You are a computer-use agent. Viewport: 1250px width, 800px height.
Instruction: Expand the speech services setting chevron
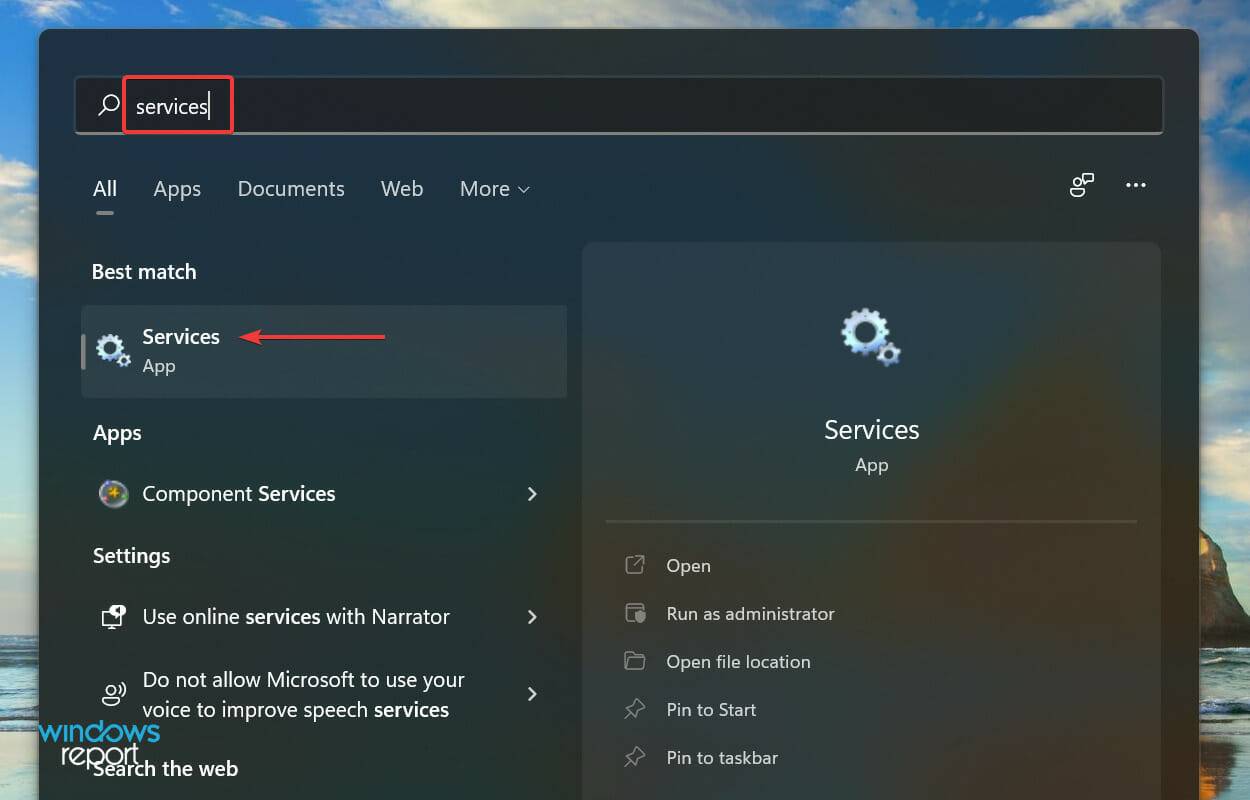[x=532, y=694]
